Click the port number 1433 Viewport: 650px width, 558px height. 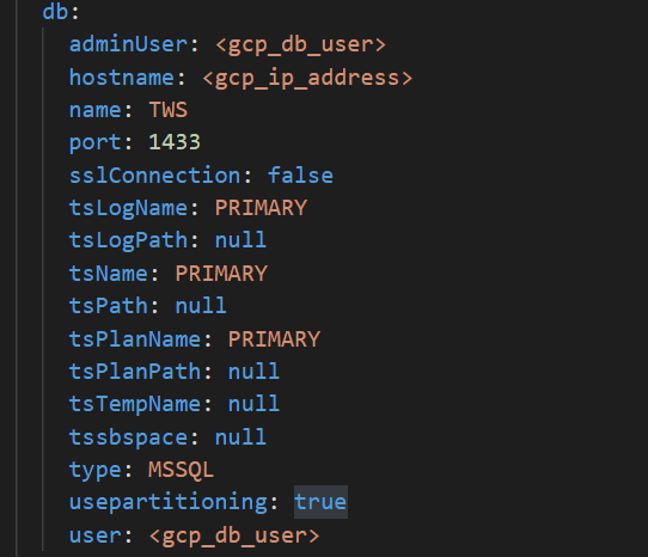coord(174,143)
